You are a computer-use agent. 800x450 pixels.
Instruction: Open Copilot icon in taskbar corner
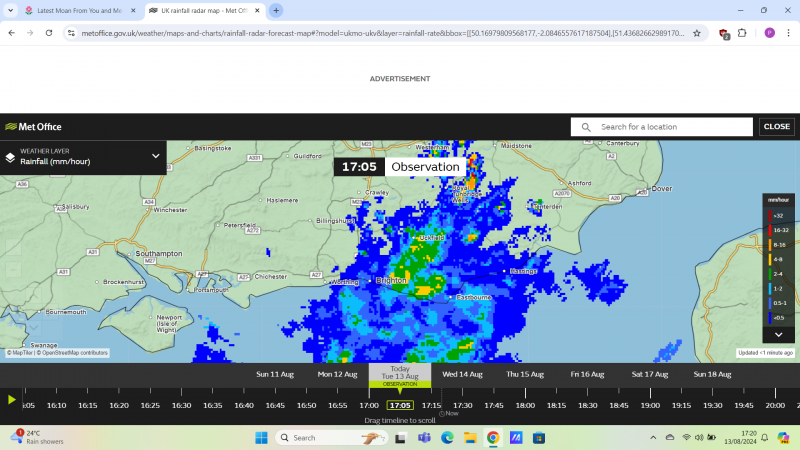[x=783, y=438]
